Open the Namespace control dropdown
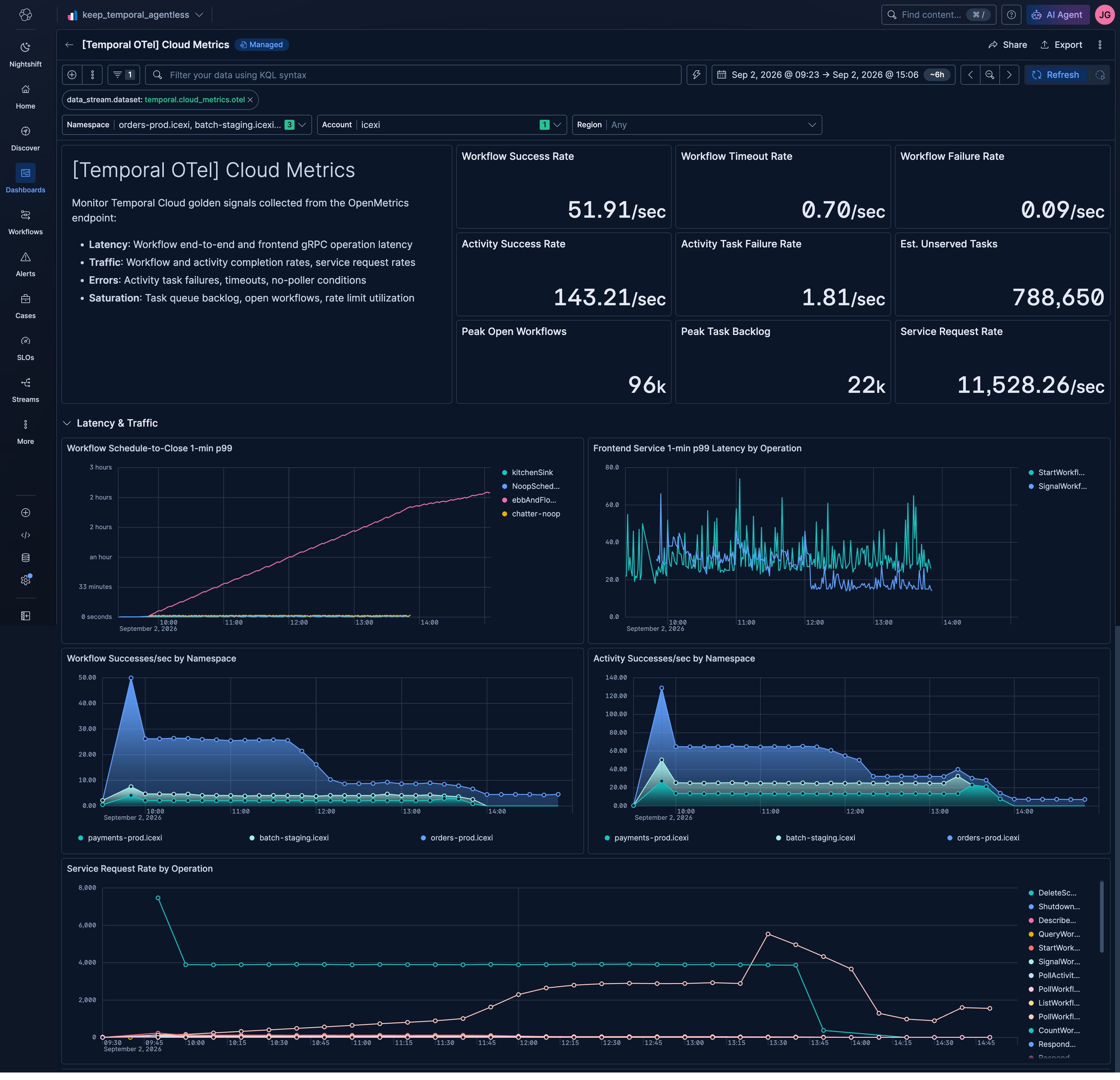Screen dimensions: 1120x1080 tap(187, 124)
